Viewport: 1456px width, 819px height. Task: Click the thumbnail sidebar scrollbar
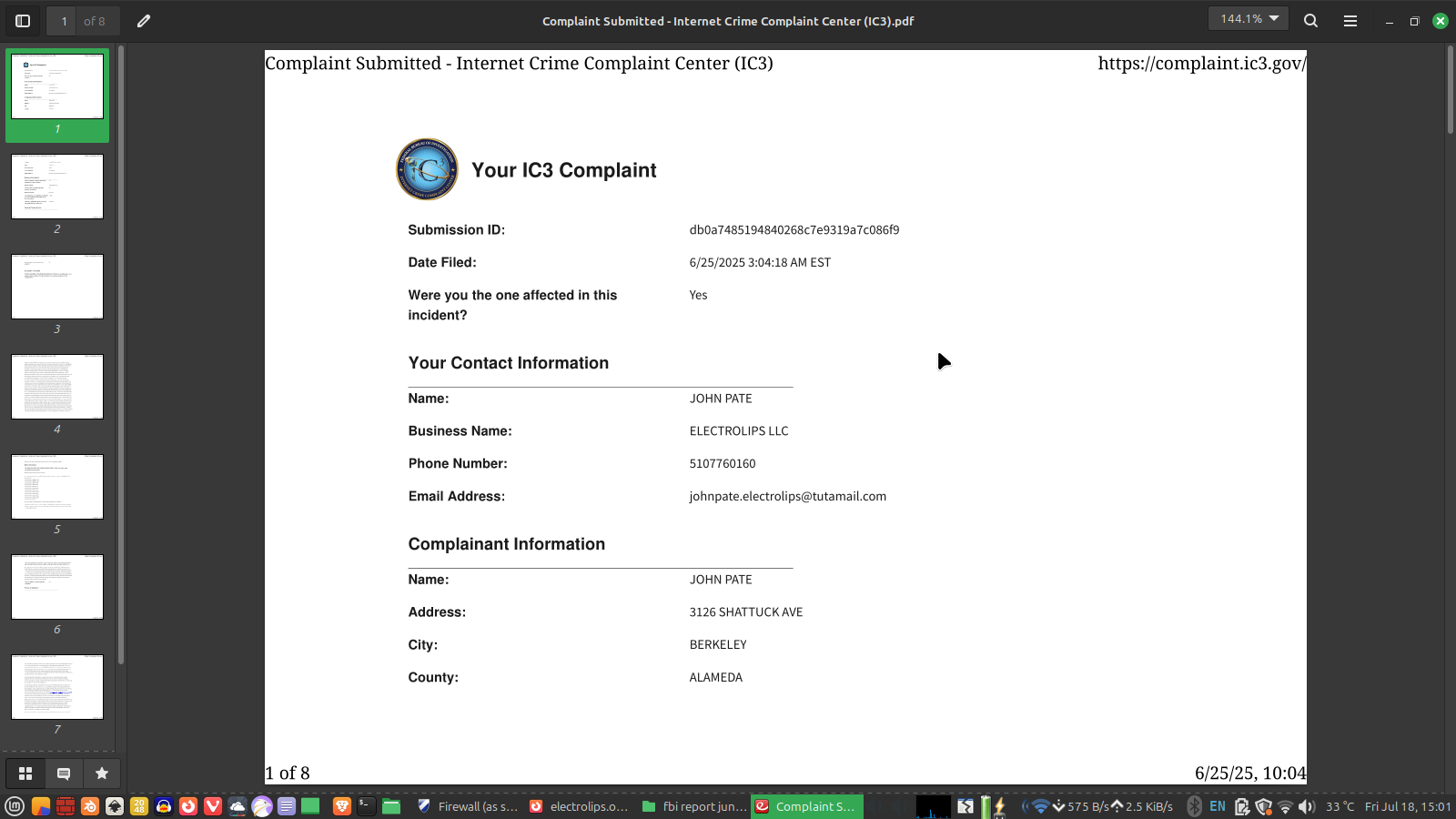click(x=121, y=355)
